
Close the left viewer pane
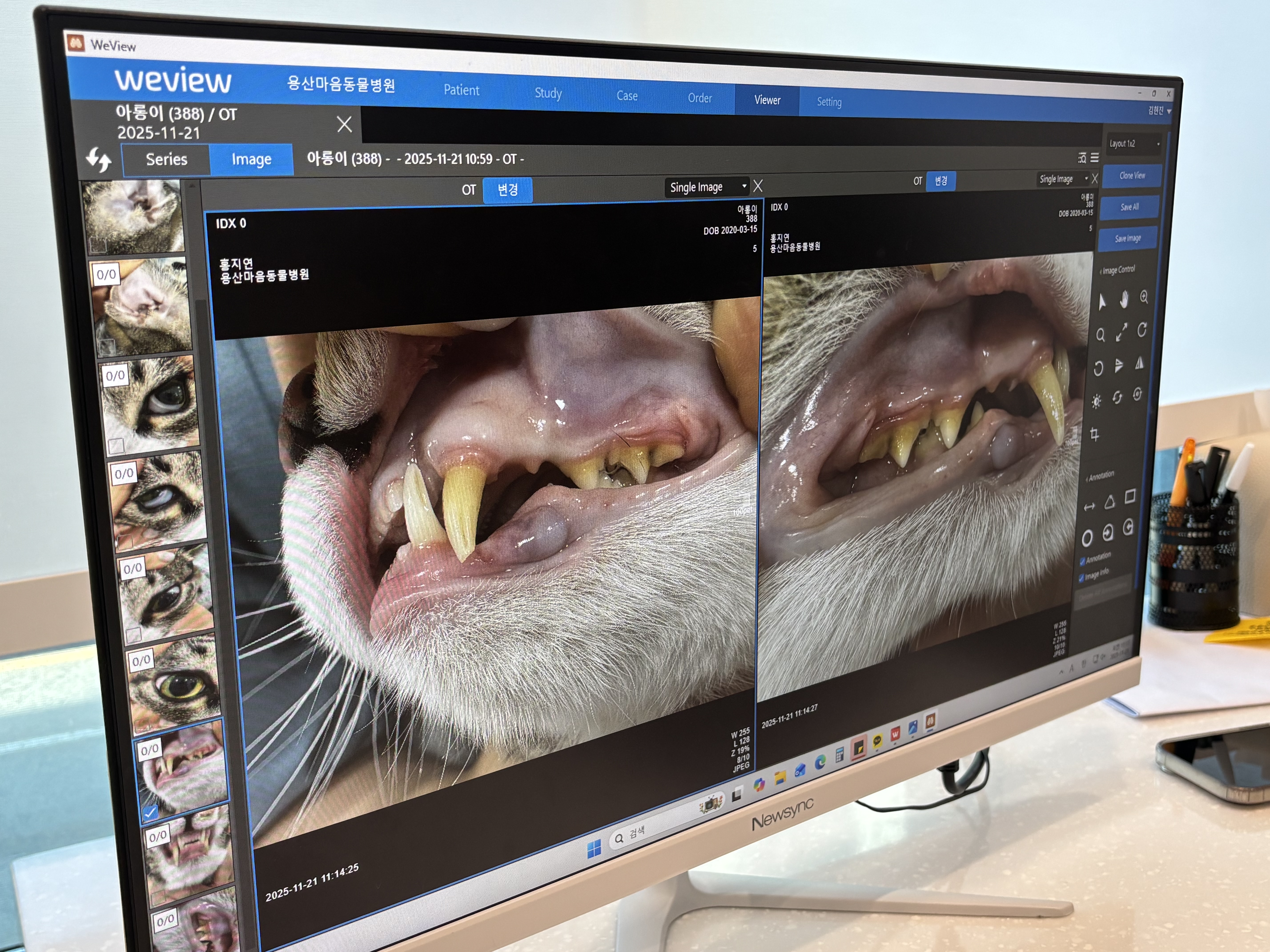coord(758,186)
